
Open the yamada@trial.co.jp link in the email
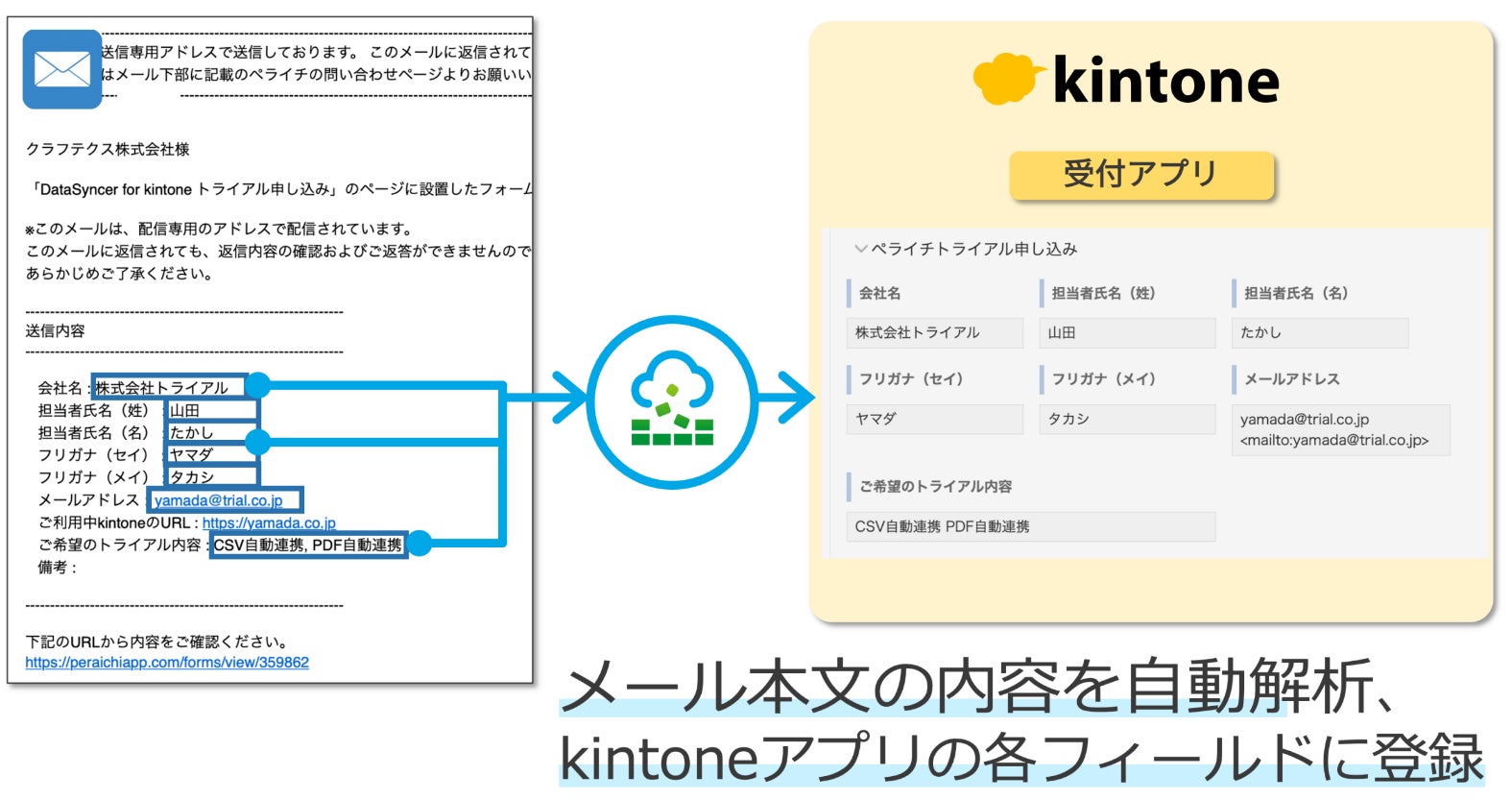[219, 500]
